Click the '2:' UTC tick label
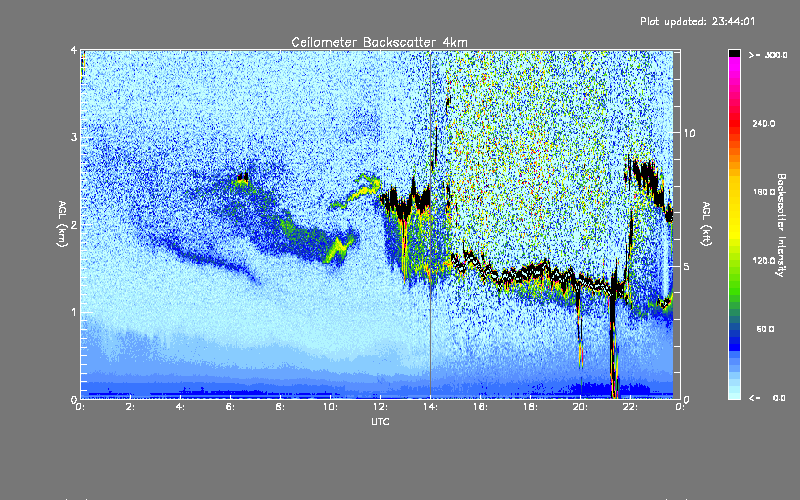The image size is (800, 500). click(131, 407)
